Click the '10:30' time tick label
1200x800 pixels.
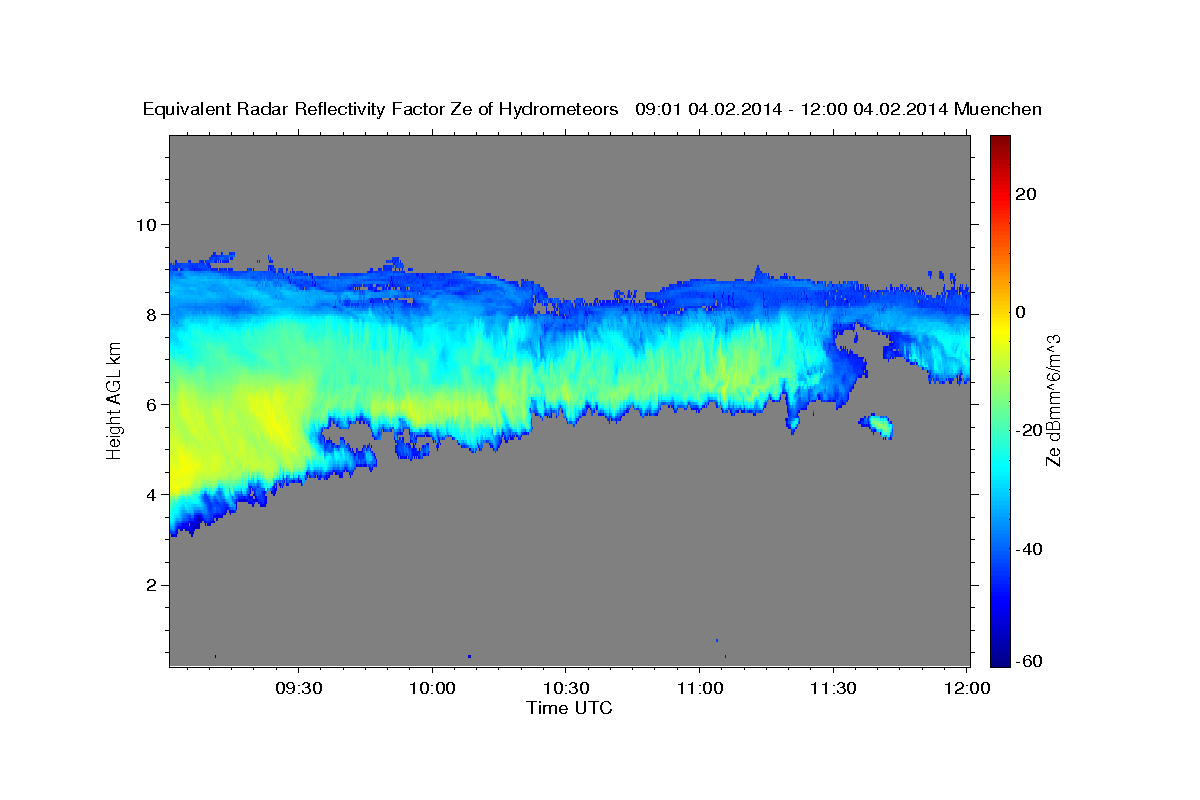[566, 689]
